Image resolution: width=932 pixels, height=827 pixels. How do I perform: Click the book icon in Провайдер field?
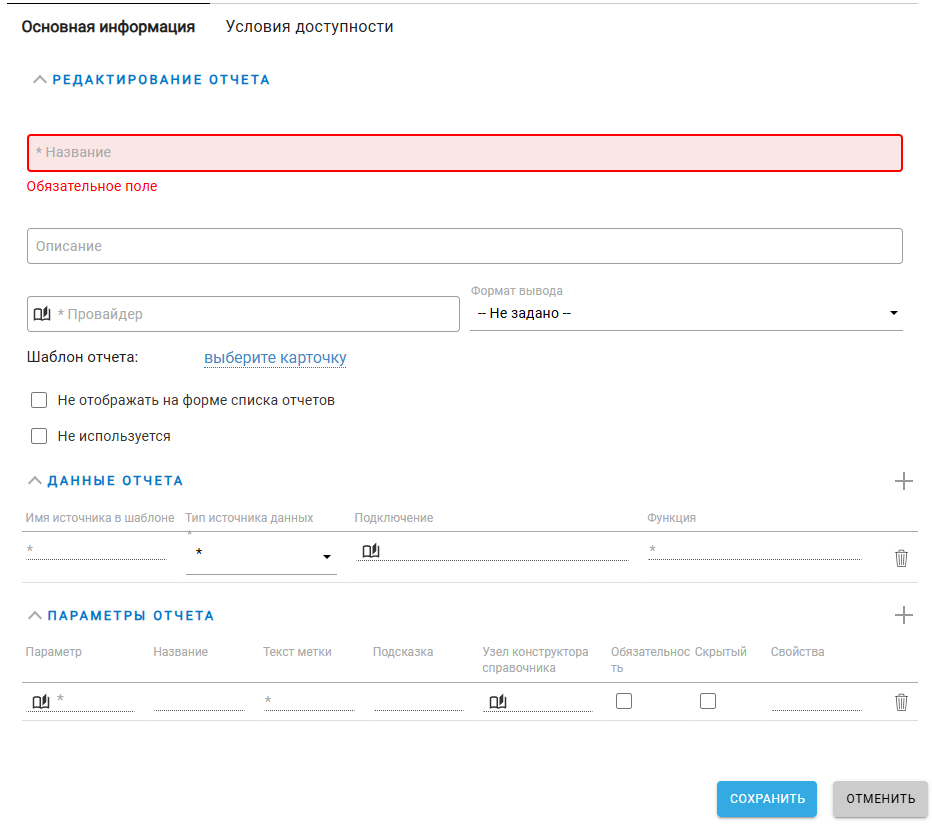pos(42,314)
